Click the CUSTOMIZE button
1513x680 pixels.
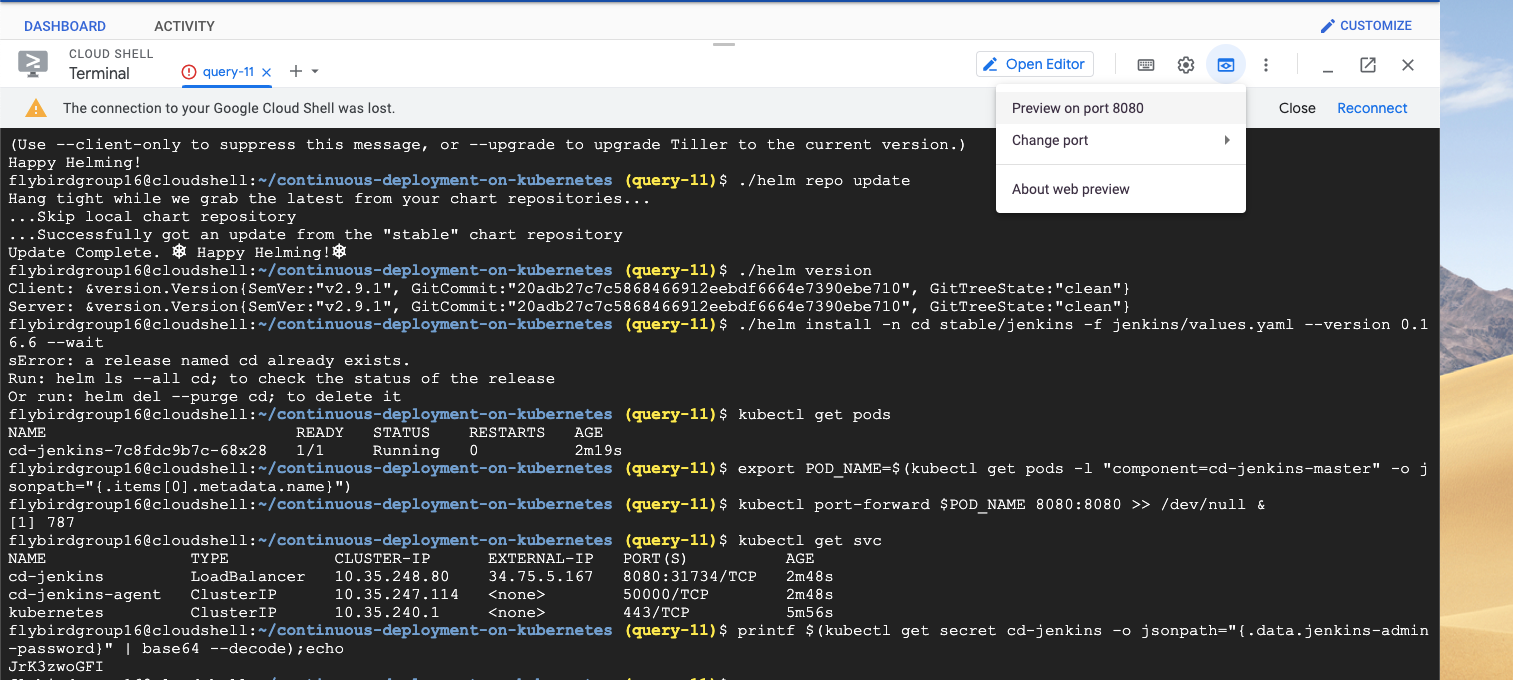(1366, 26)
